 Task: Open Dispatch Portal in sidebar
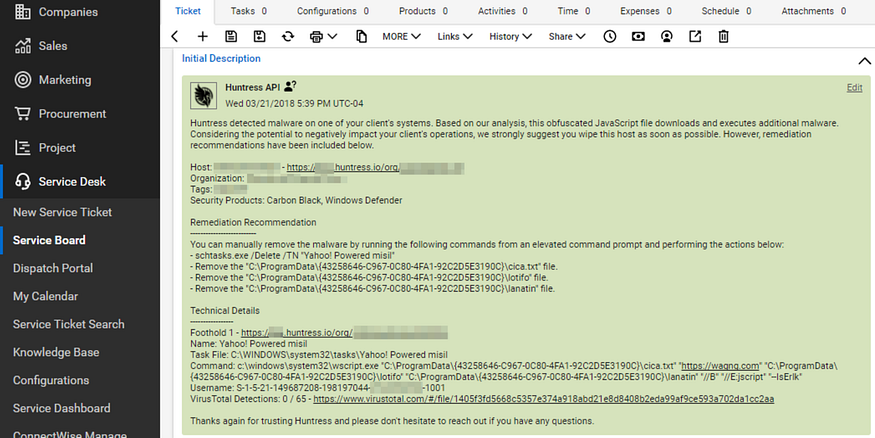[x=53, y=268]
